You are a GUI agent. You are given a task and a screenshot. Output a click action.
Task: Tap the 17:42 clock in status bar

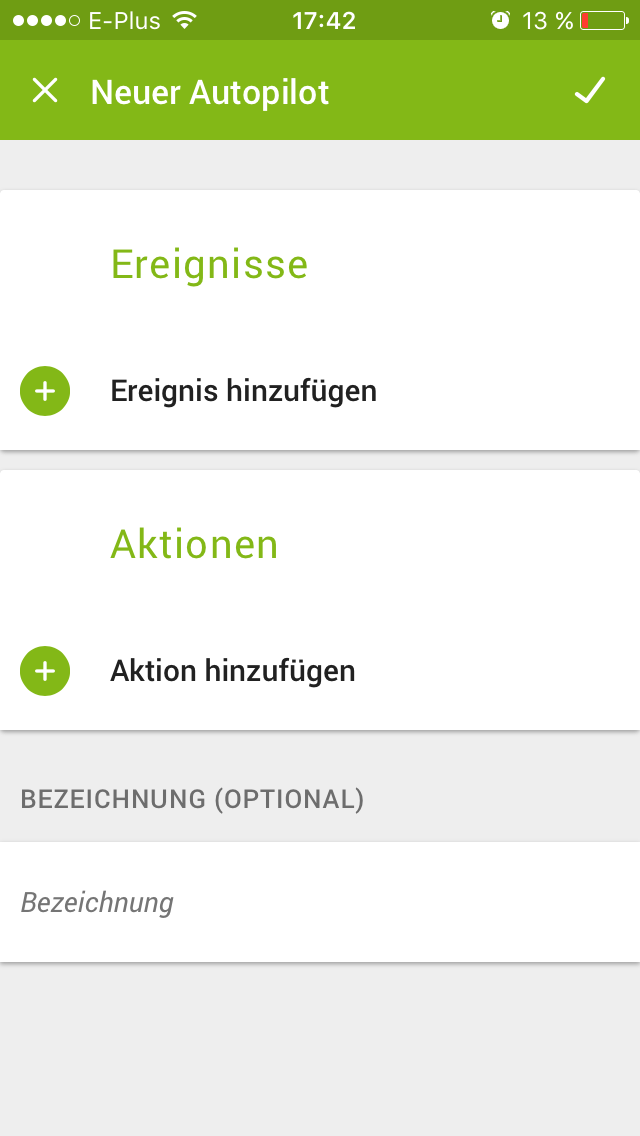pyautogui.click(x=324, y=20)
